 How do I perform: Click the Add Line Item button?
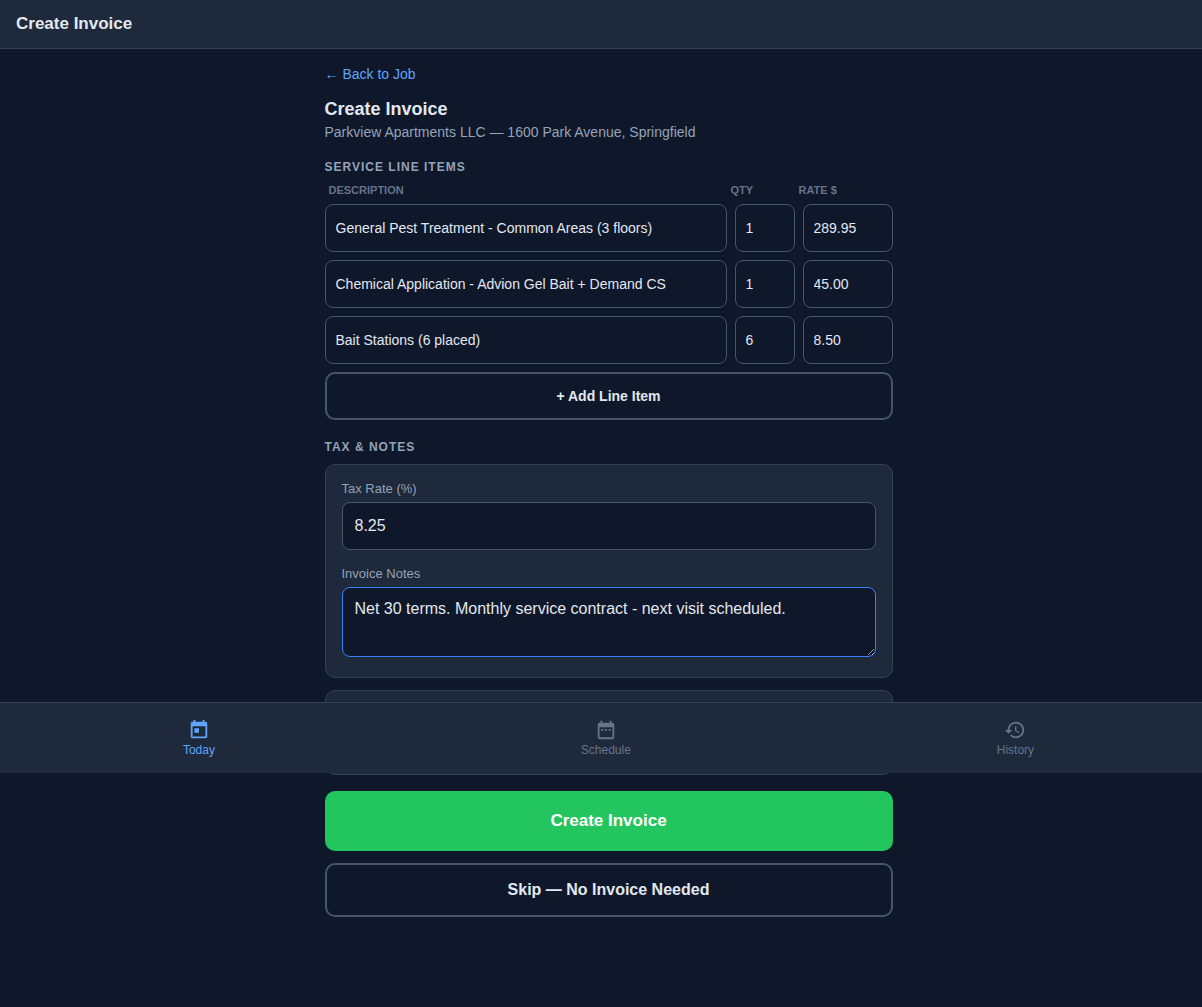(608, 395)
